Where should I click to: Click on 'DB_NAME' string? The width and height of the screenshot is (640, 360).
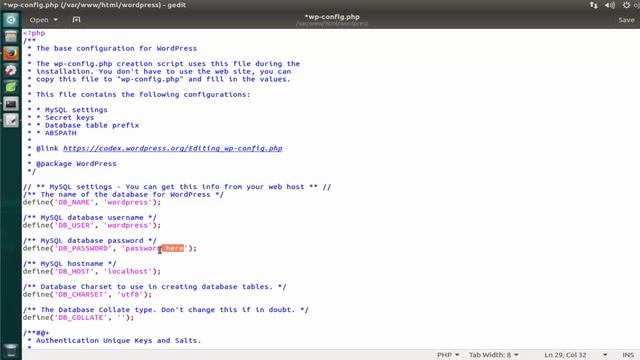point(74,202)
